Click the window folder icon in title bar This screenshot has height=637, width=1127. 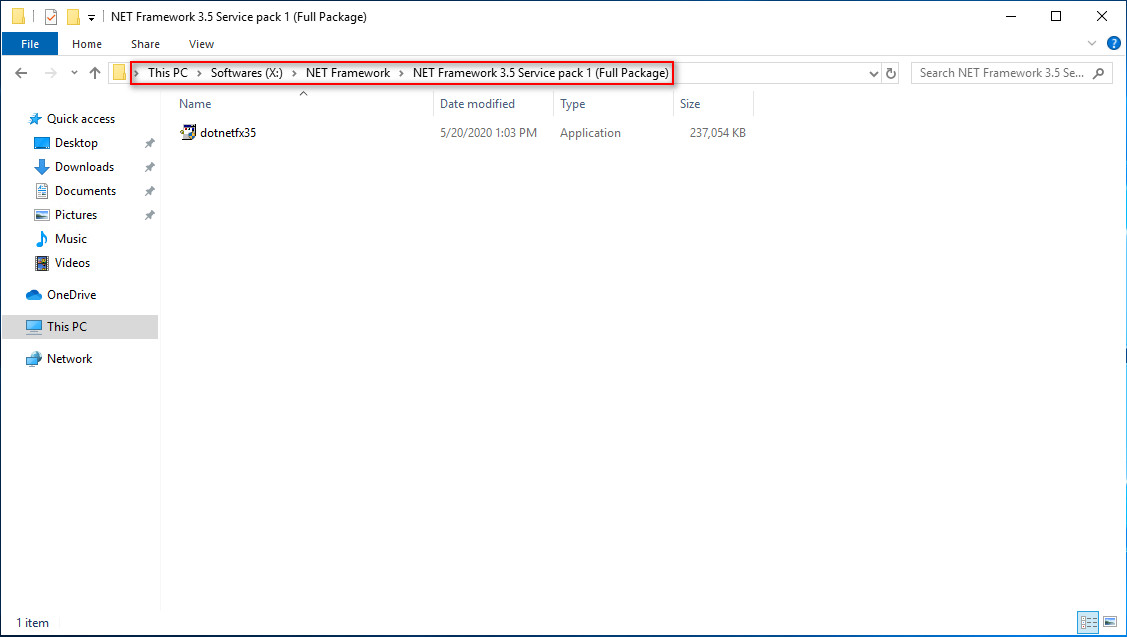click(19, 16)
